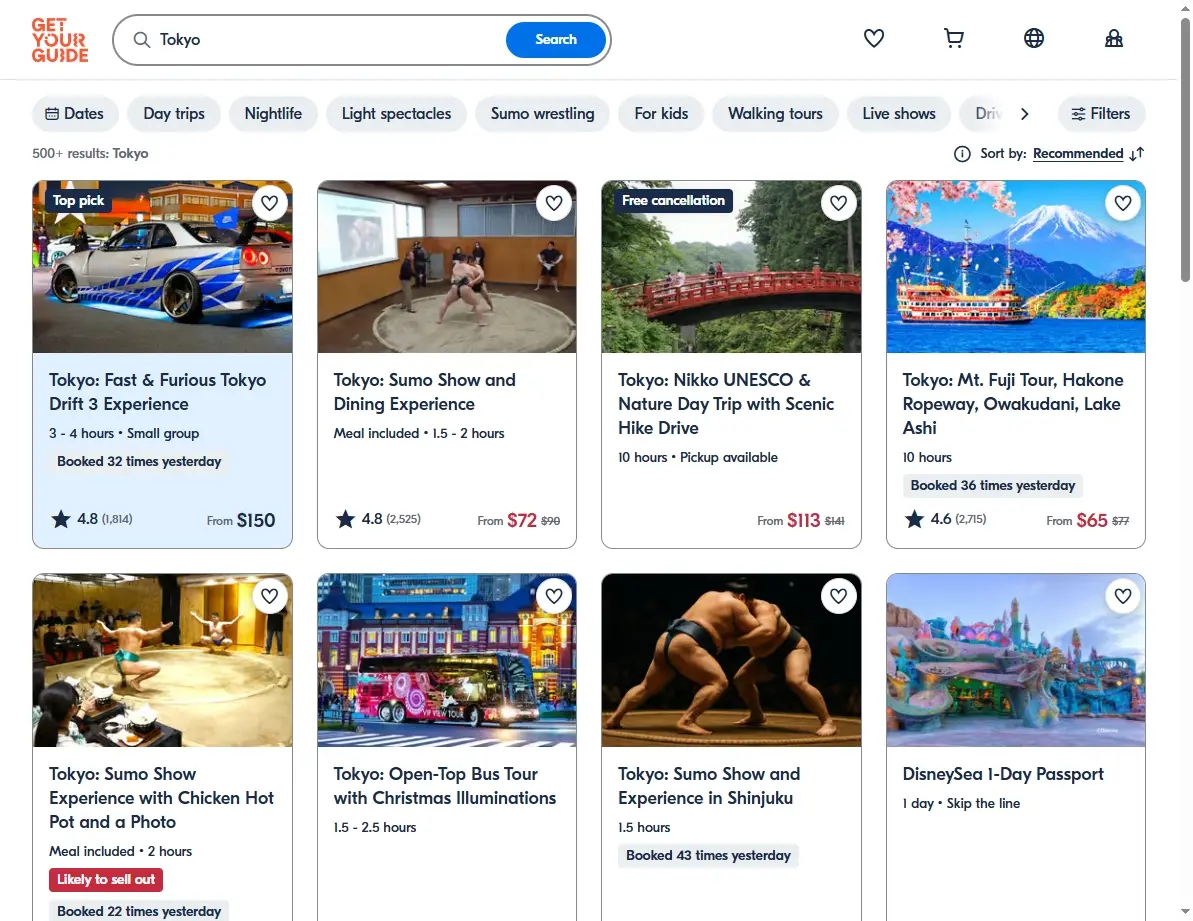The width and height of the screenshot is (1193, 921).
Task: Select the Live shows filter chip
Action: point(899,114)
